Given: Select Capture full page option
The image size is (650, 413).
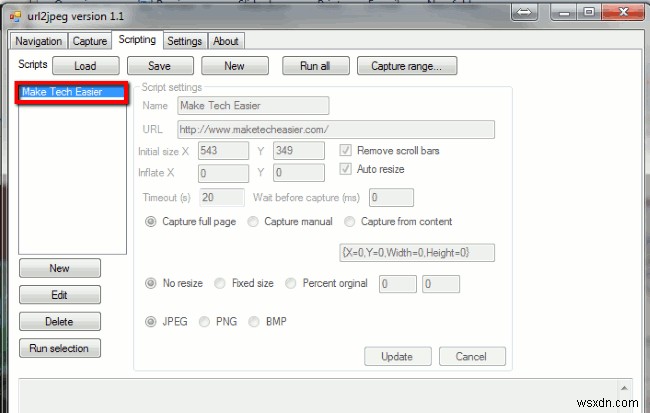Looking at the screenshot, I should pos(150,222).
